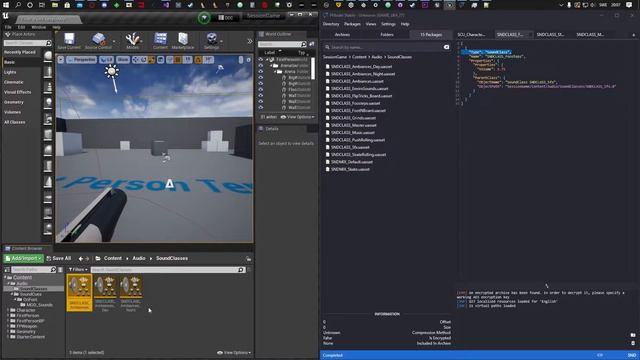
Task: Select the Recently Placed category
Action: [20, 52]
